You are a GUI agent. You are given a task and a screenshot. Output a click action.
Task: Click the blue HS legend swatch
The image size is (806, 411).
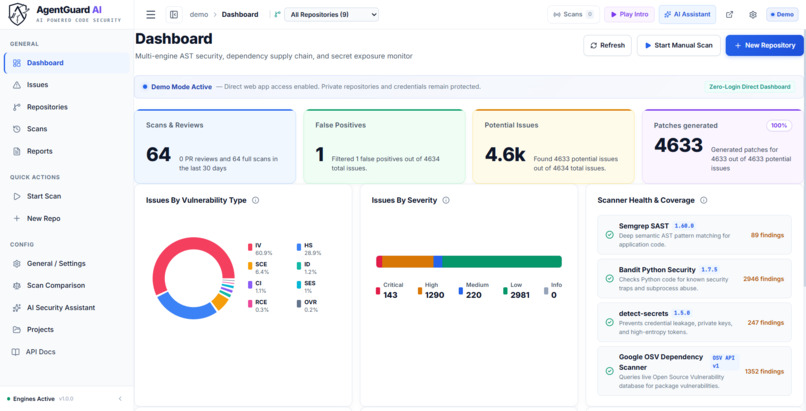click(299, 247)
